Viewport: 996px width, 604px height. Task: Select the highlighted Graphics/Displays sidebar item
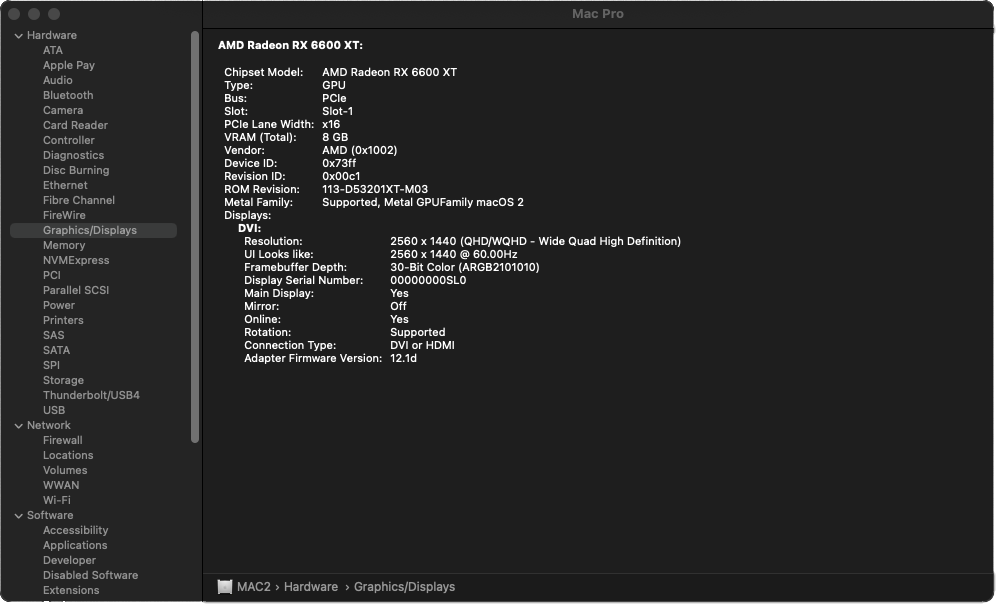click(x=93, y=231)
